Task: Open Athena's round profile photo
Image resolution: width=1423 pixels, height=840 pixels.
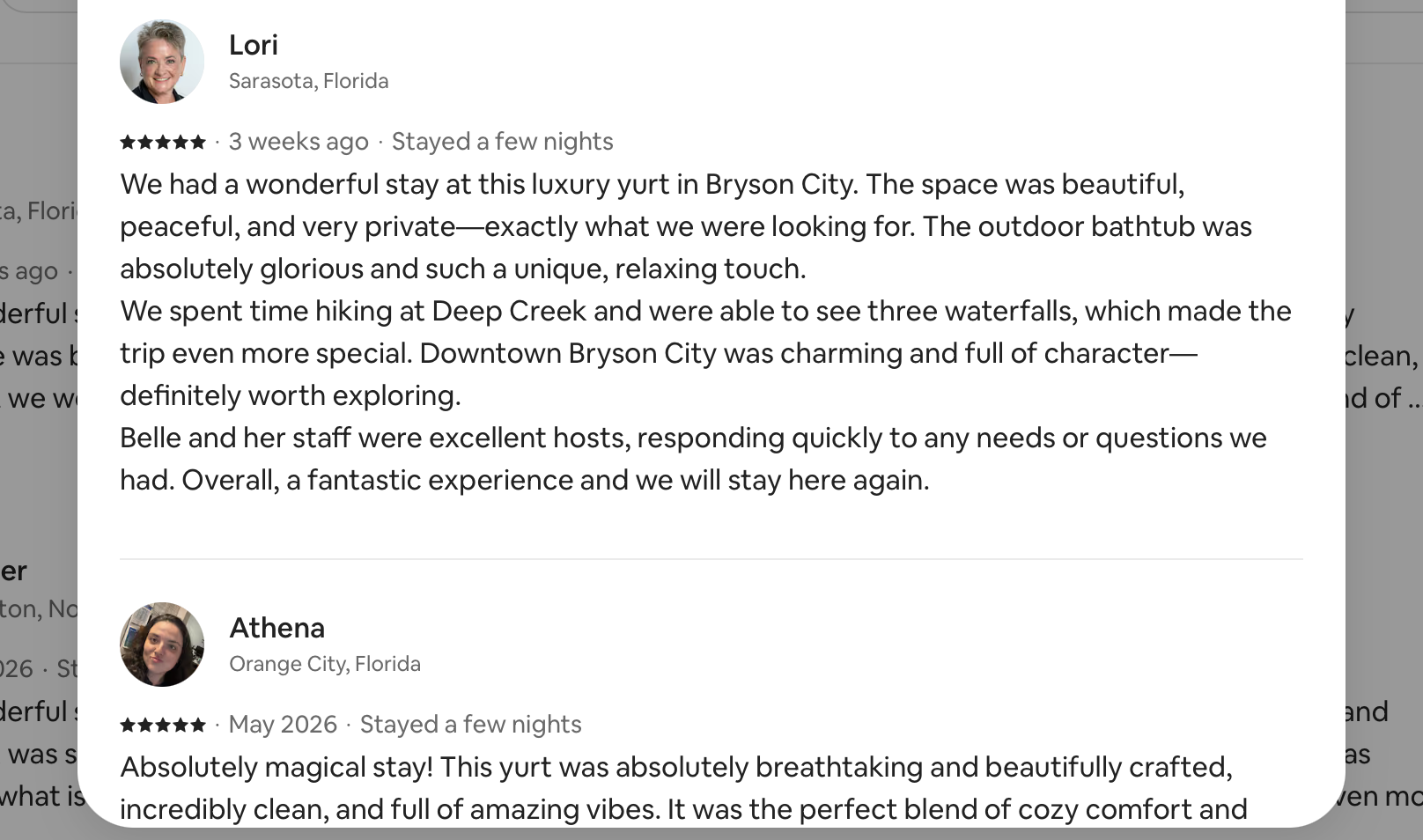Action: [162, 645]
